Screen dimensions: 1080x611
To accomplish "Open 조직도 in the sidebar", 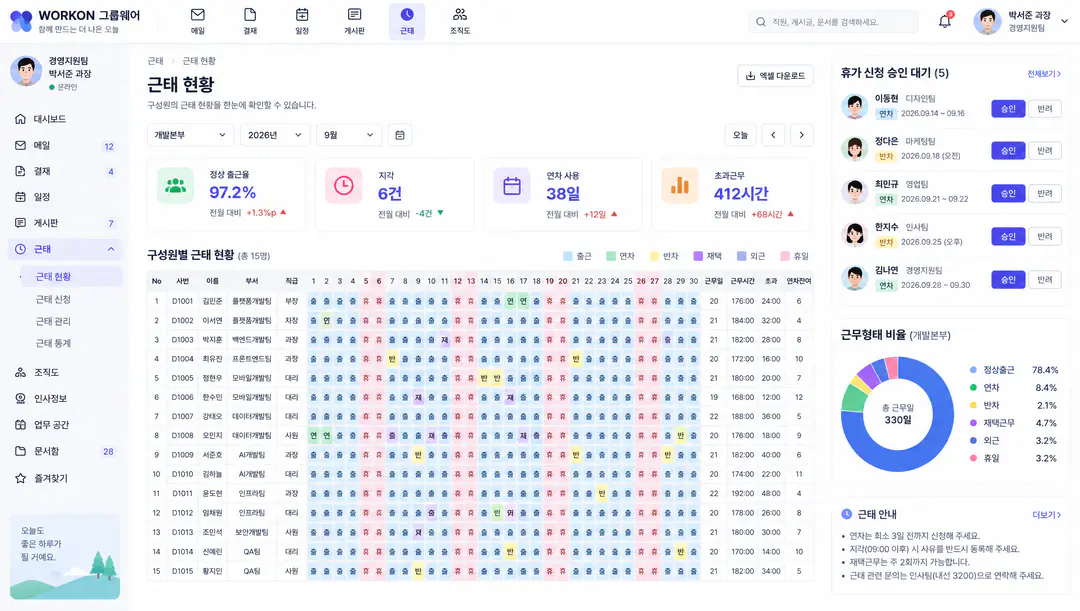I will 65,373.
